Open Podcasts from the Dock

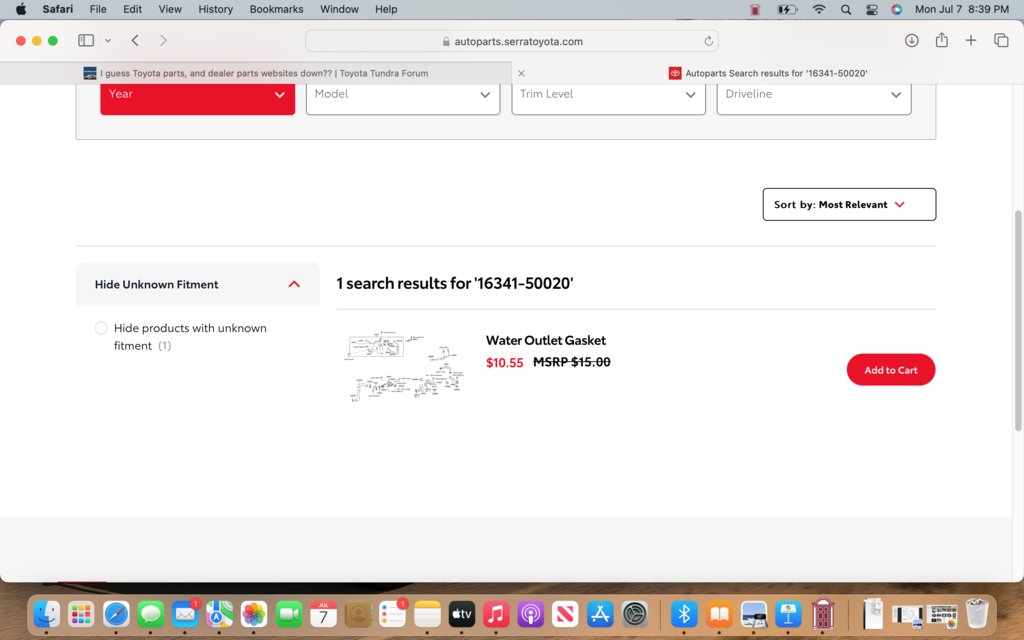531,614
